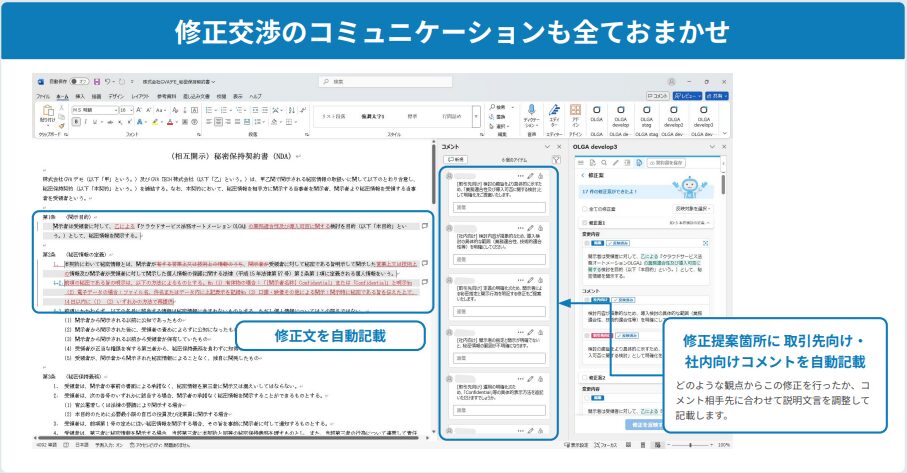
Task: Click the search magnifier in OLGA toolbar
Action: tap(604, 163)
